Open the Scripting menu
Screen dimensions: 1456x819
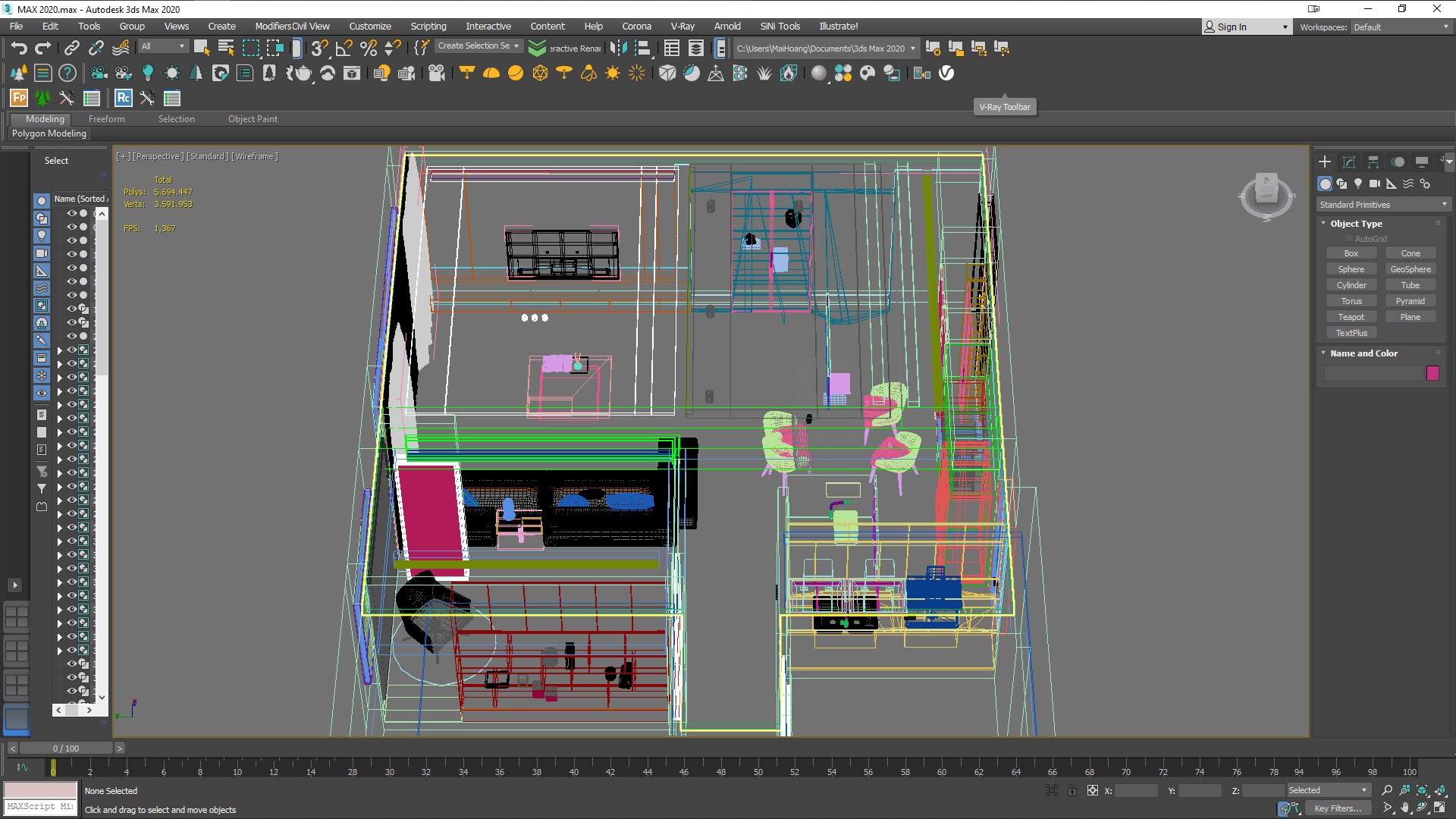pos(428,27)
